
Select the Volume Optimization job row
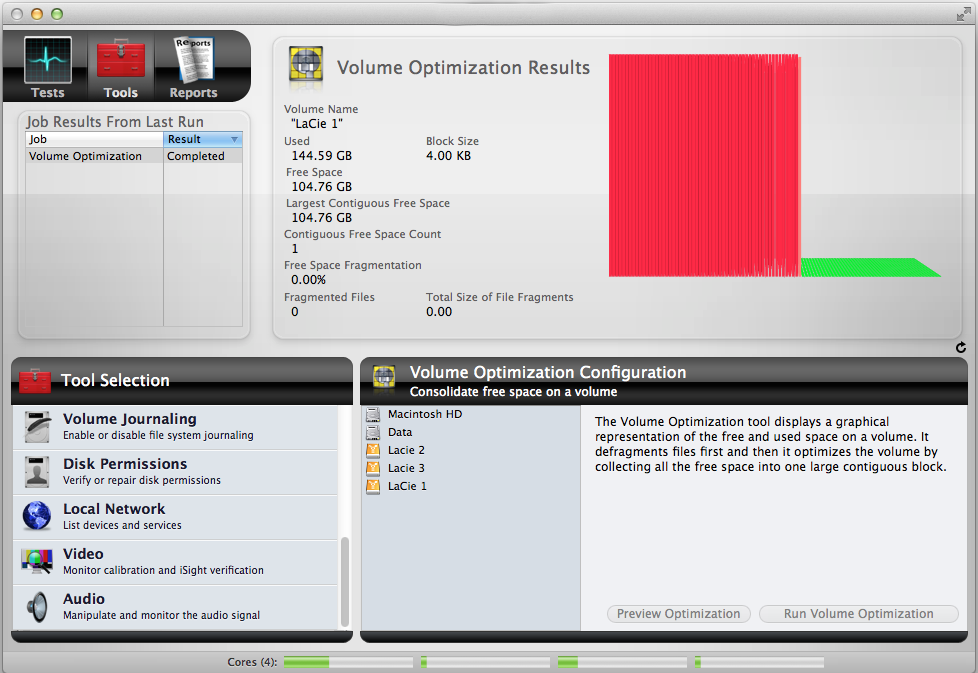(133, 156)
